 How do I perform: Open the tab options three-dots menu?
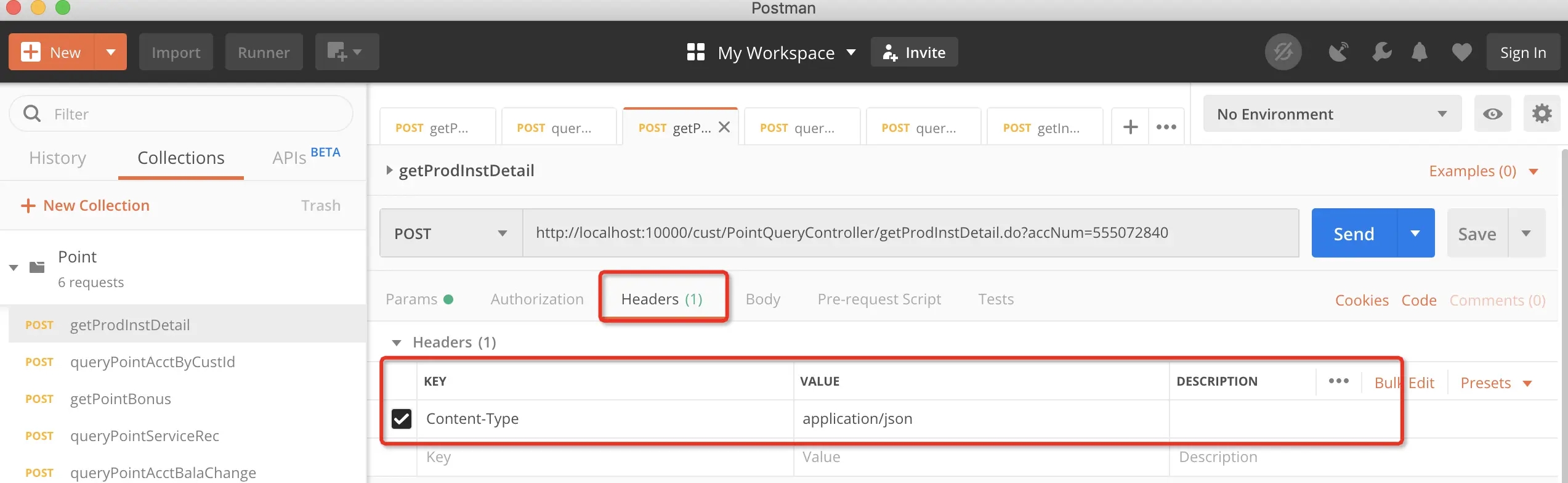tap(1166, 127)
